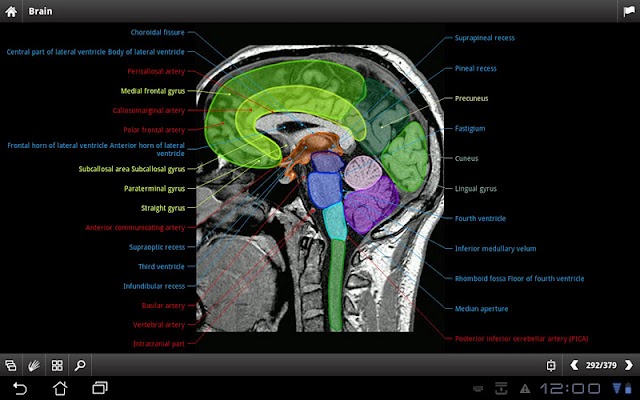
Task: Select the Vertebral artery label
Action: coord(159,325)
